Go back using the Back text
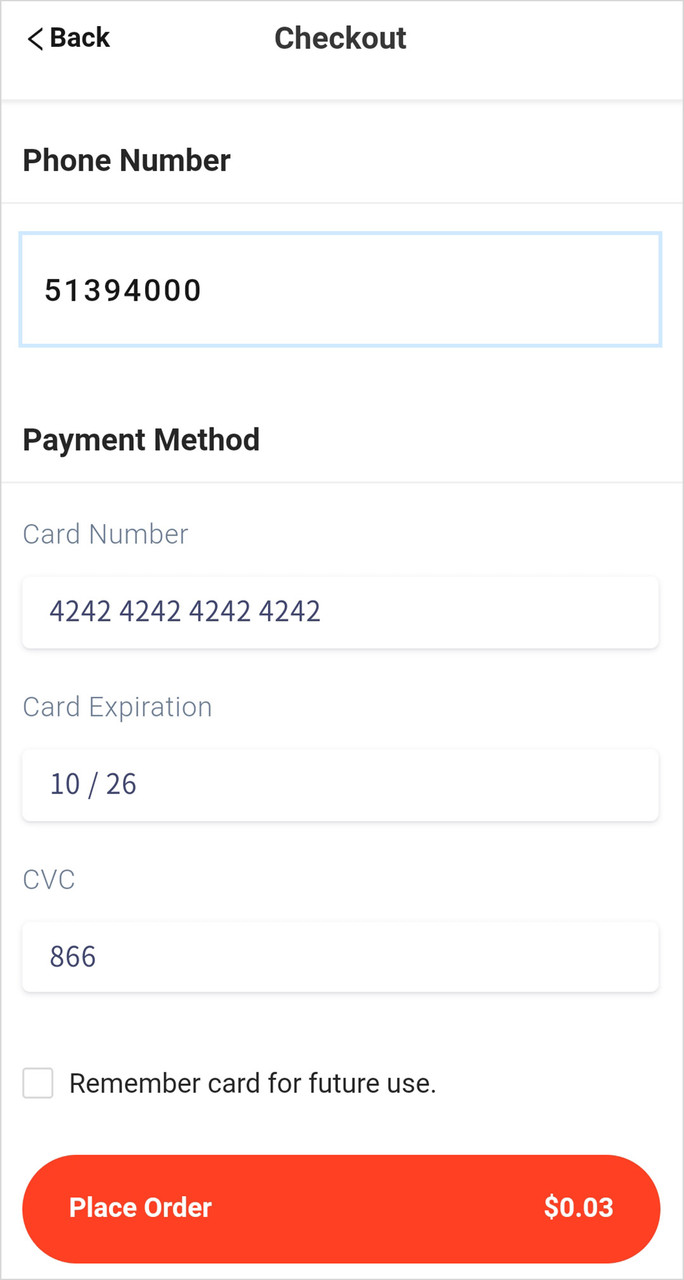The width and height of the screenshot is (684, 1280). pyautogui.click(x=80, y=38)
